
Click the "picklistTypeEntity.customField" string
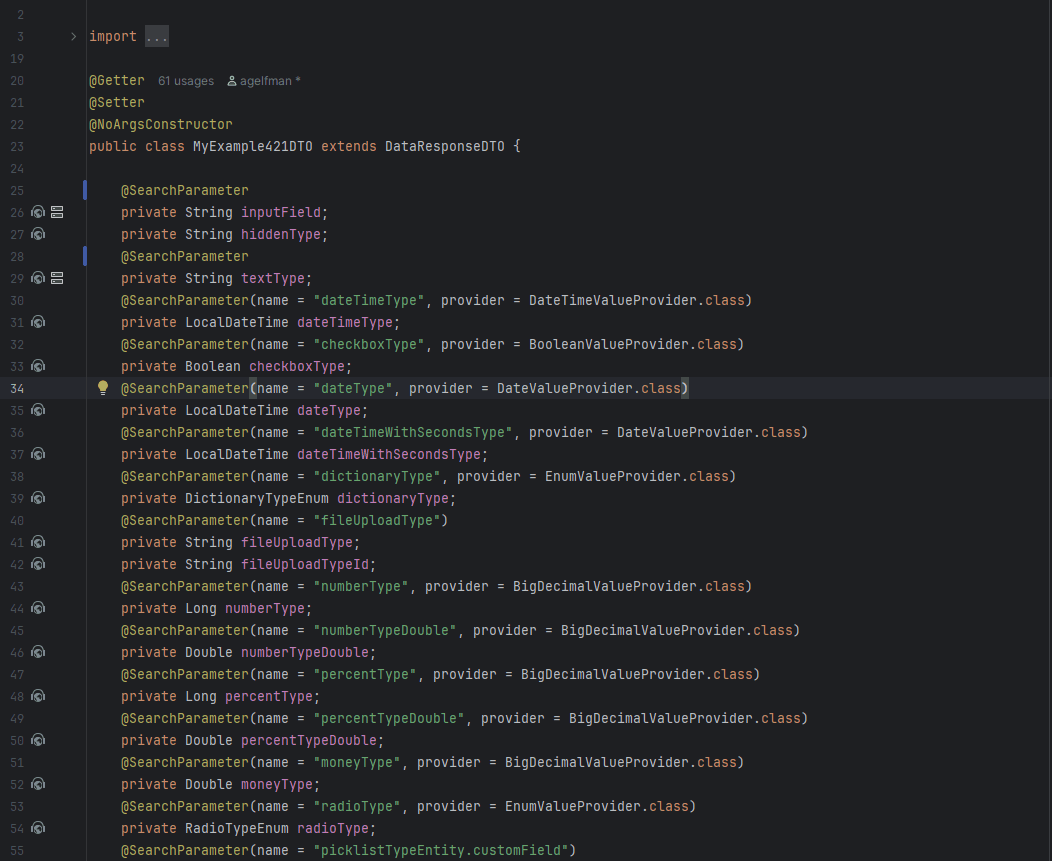[441, 850]
